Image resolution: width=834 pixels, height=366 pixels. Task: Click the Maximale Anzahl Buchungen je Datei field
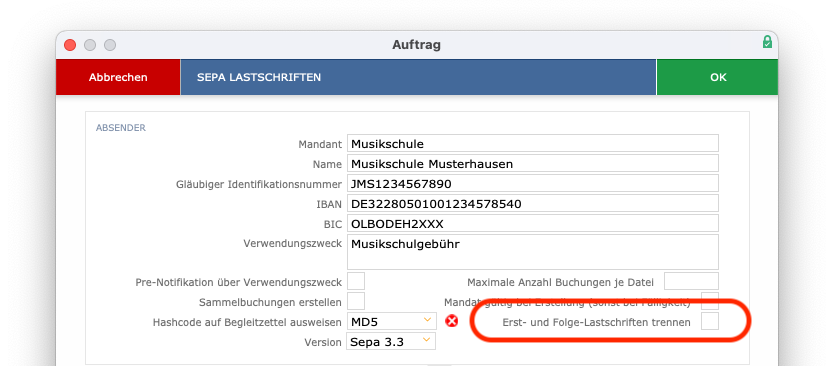tap(691, 281)
